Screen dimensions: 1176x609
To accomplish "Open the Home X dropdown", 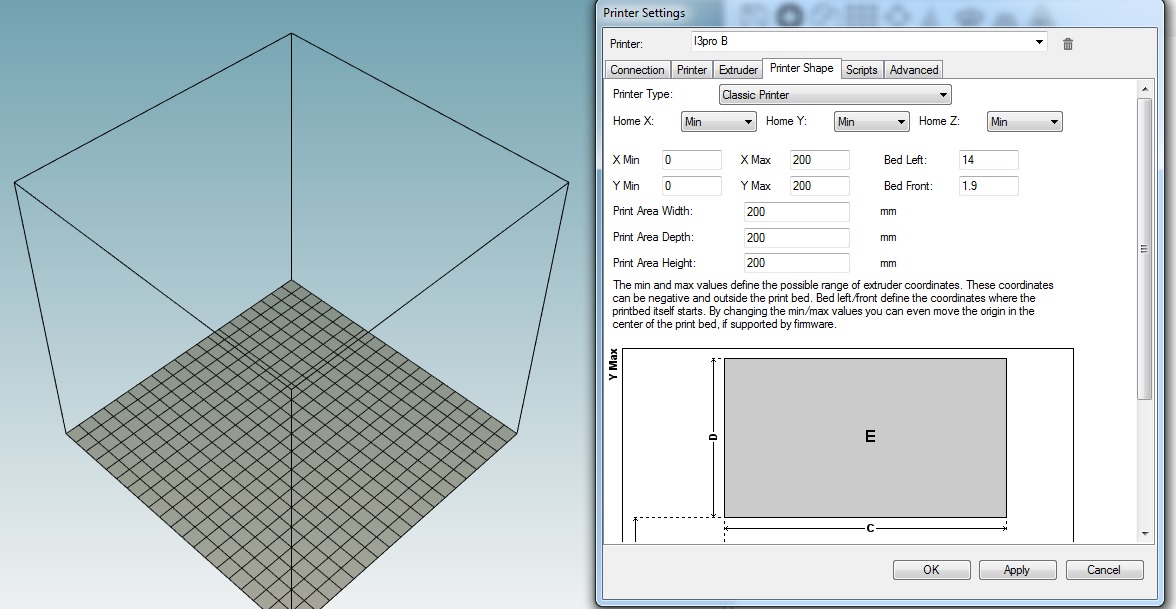I will coord(718,122).
